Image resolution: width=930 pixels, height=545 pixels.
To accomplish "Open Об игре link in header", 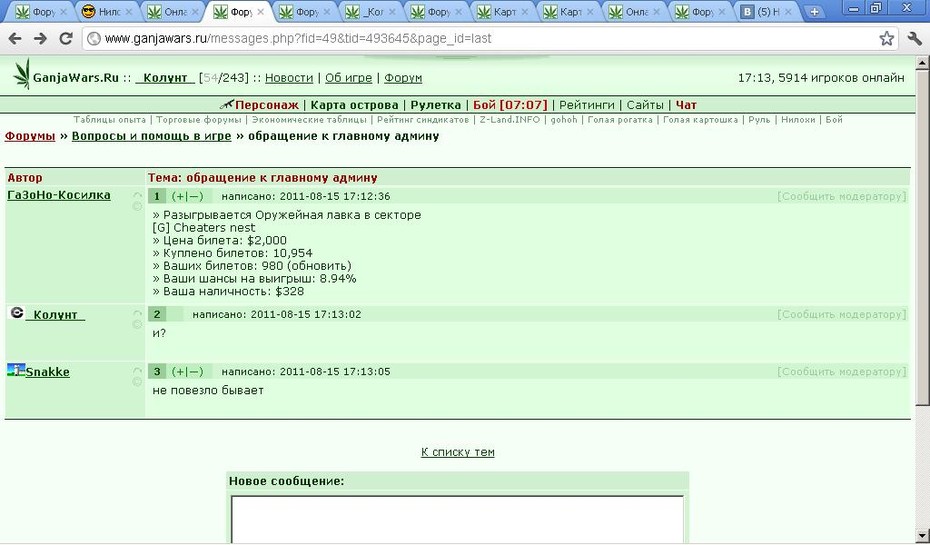I will coord(348,78).
